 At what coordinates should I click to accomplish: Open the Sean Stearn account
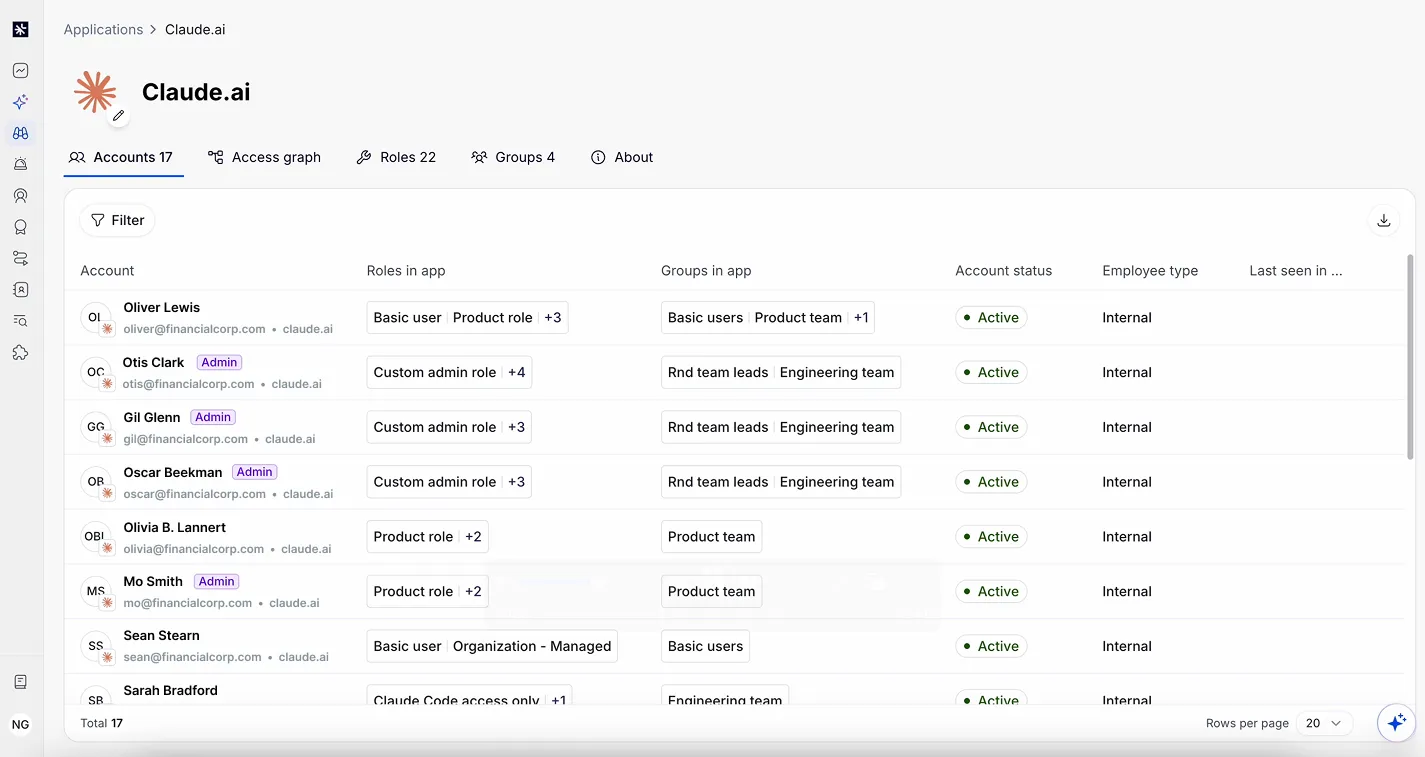tap(161, 636)
